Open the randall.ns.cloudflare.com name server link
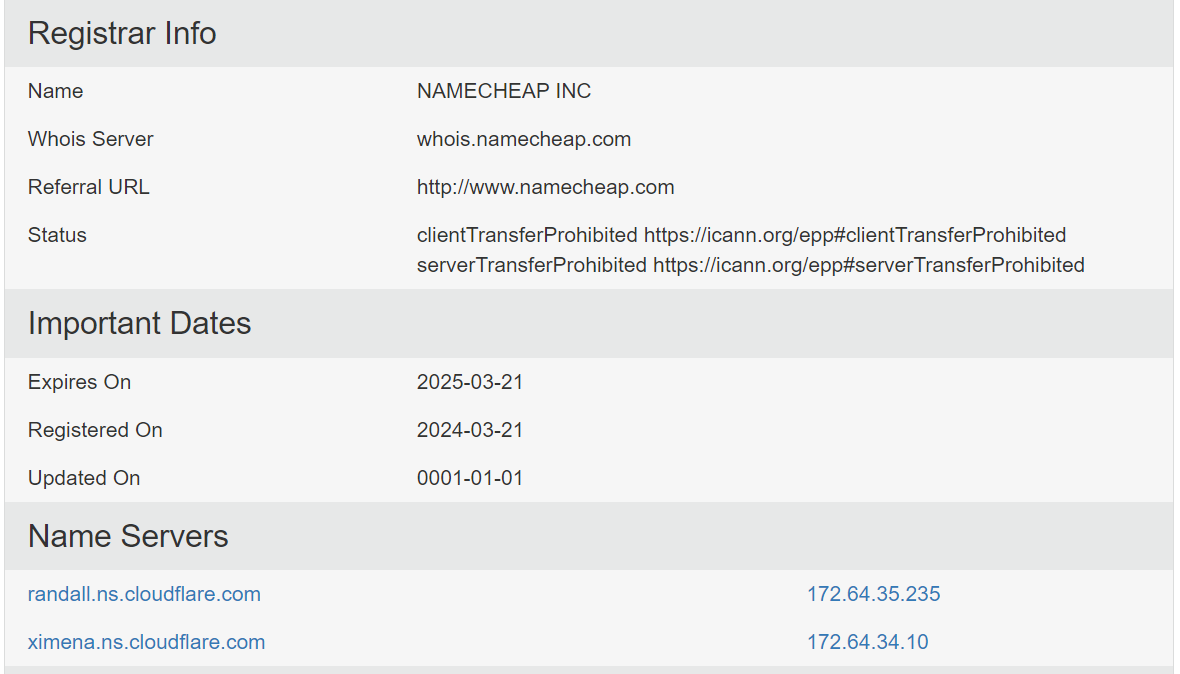 click(144, 594)
